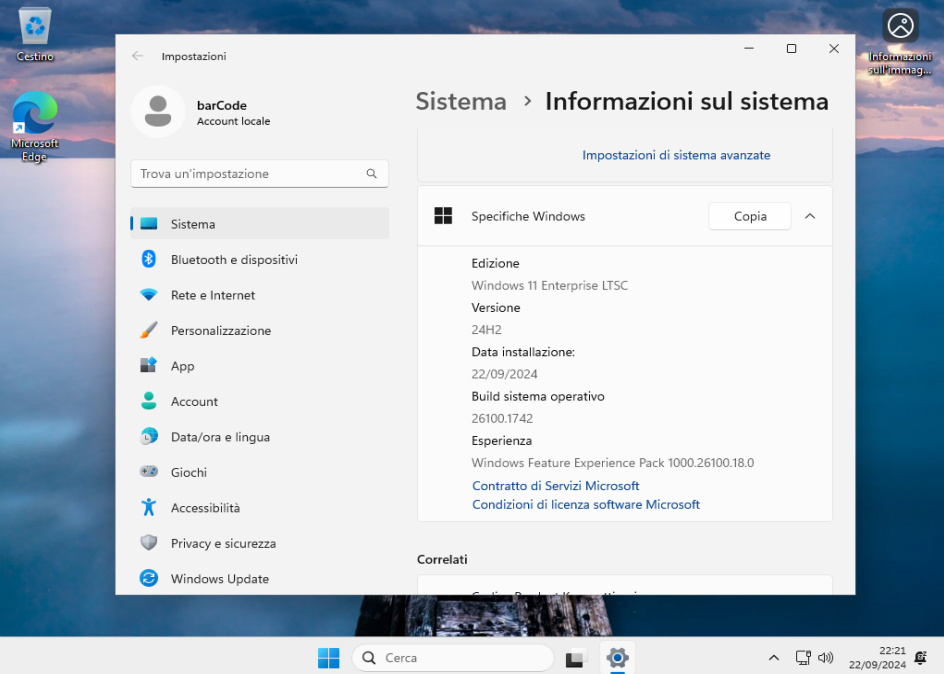This screenshot has width=944, height=674.
Task: Click the Settings gear on the taskbar
Action: [618, 658]
